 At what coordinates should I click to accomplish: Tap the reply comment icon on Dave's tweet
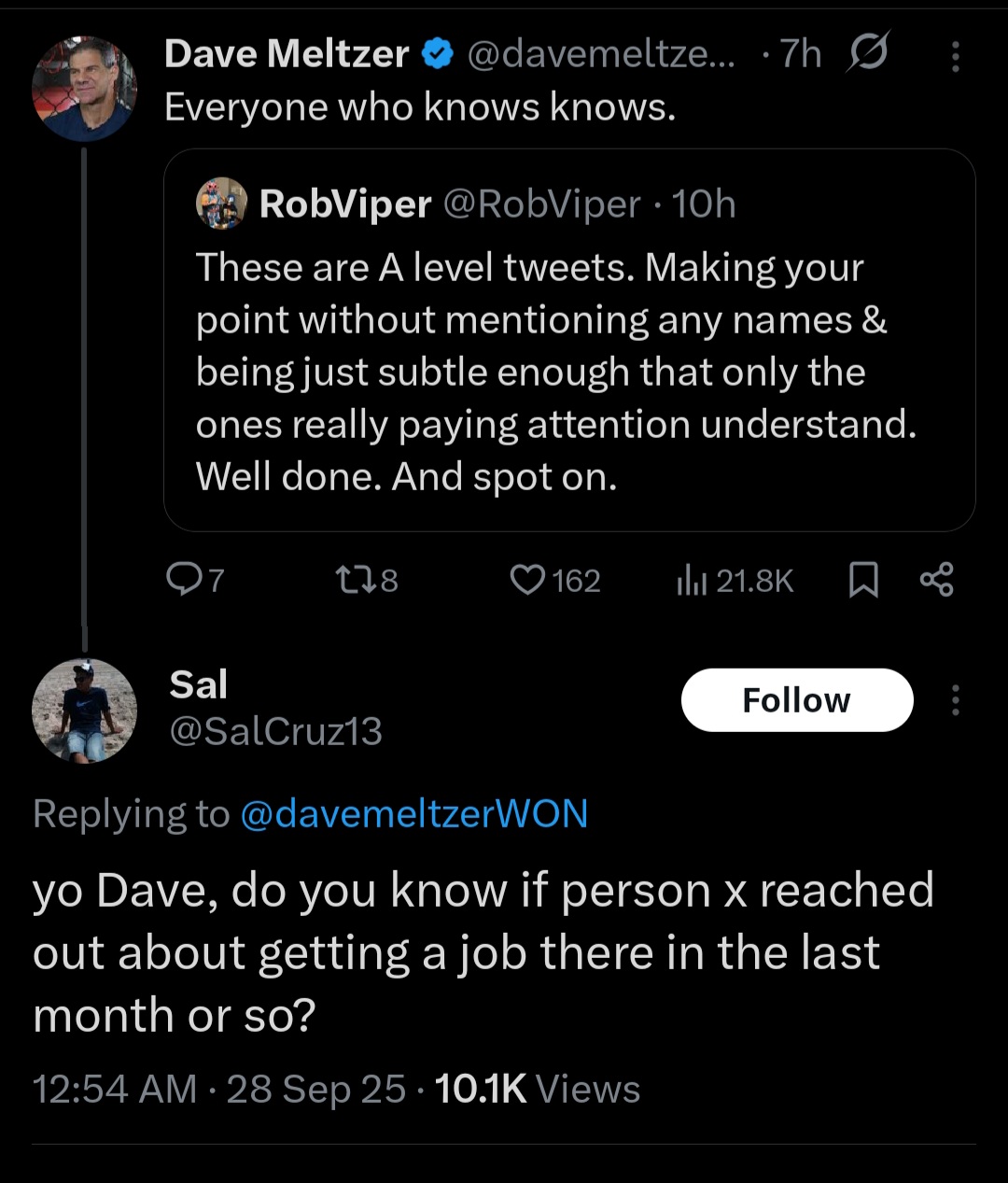[184, 580]
